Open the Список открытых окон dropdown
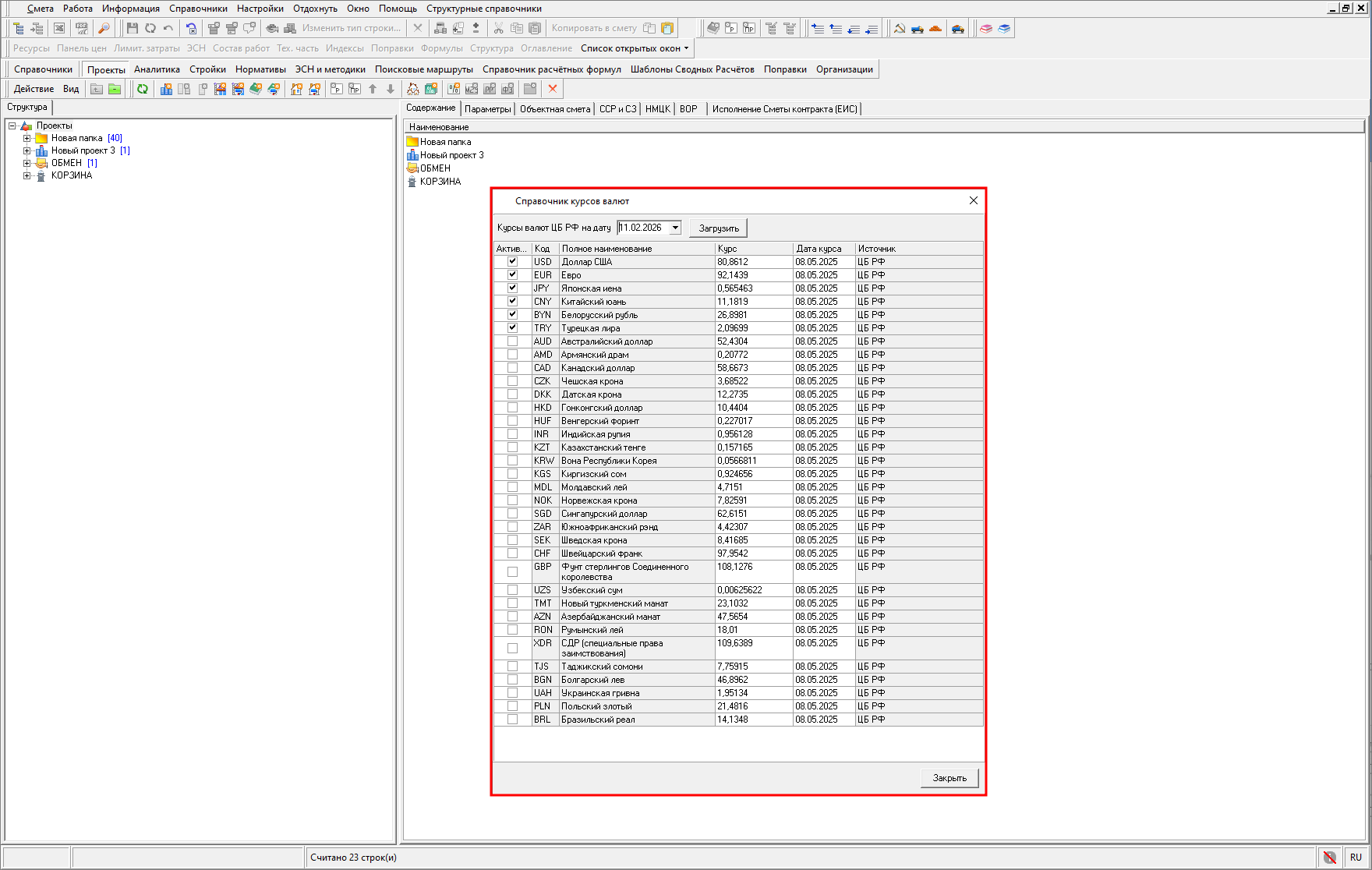This screenshot has width=1372, height=870. [x=635, y=48]
